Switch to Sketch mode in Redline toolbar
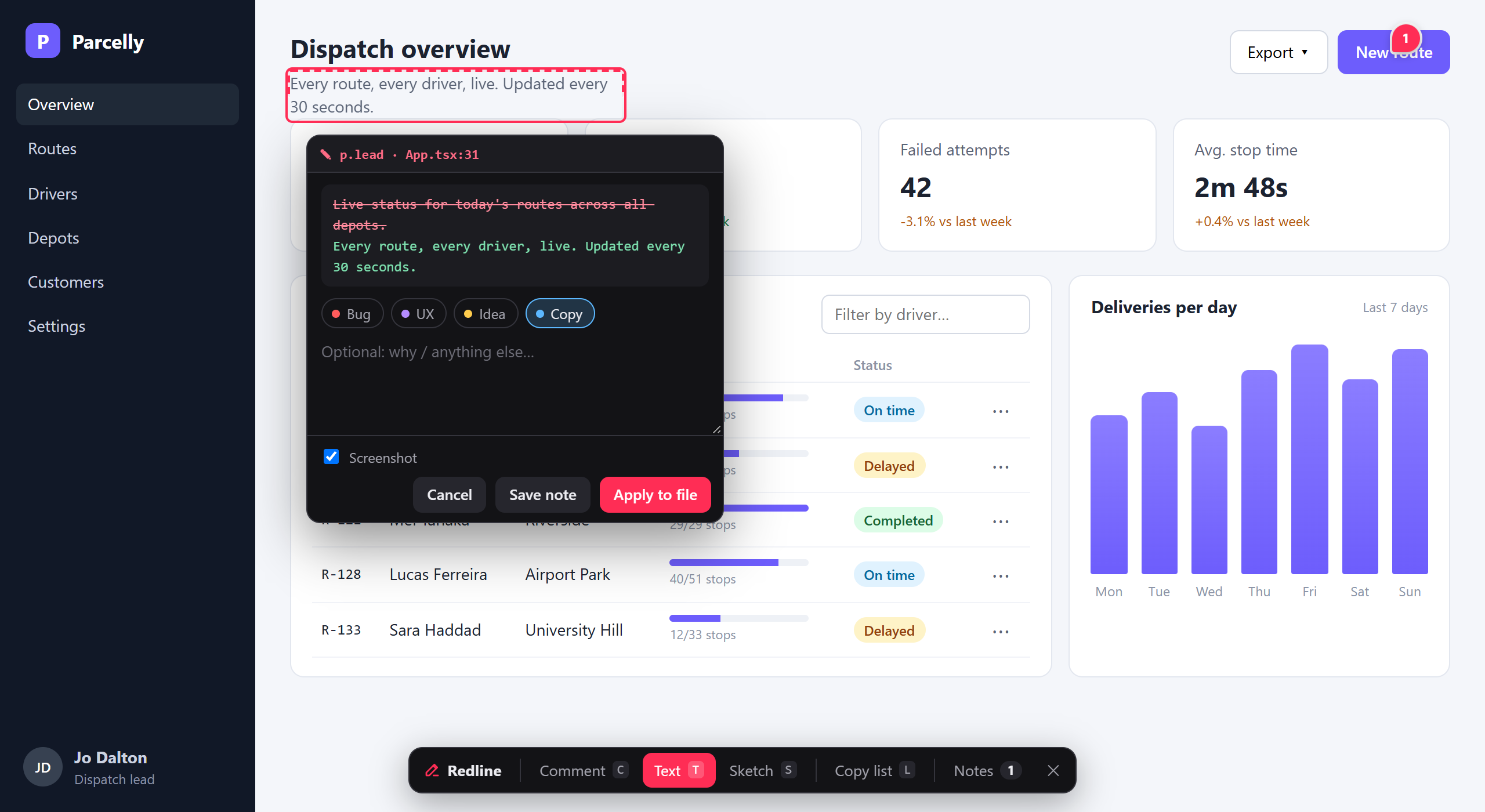This screenshot has height=812, width=1485. (x=762, y=770)
